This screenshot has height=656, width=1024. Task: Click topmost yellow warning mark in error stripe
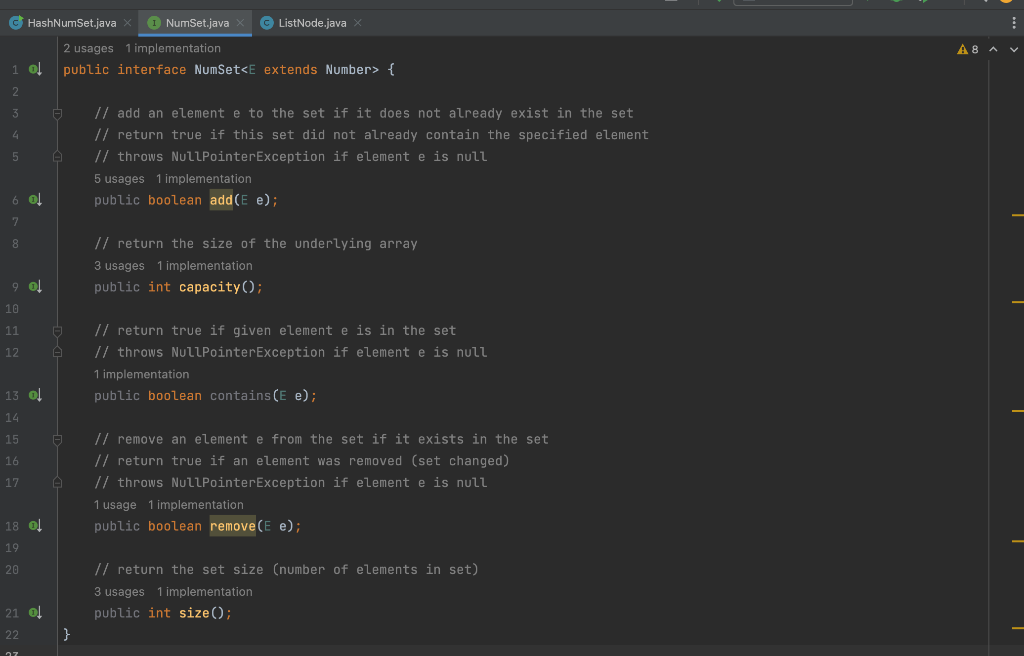coord(1017,215)
